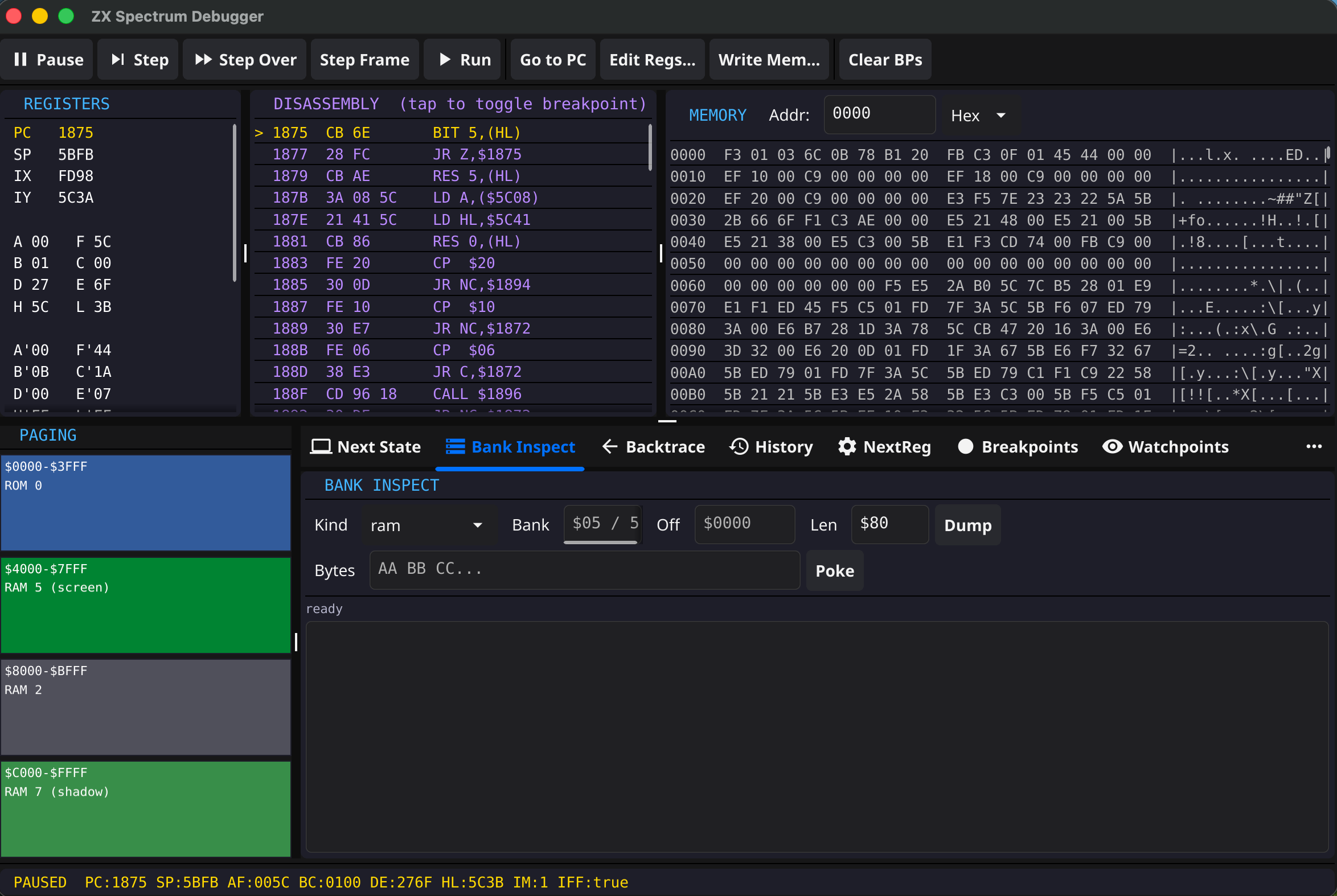Click the NextReg gear icon

pyautogui.click(x=847, y=446)
